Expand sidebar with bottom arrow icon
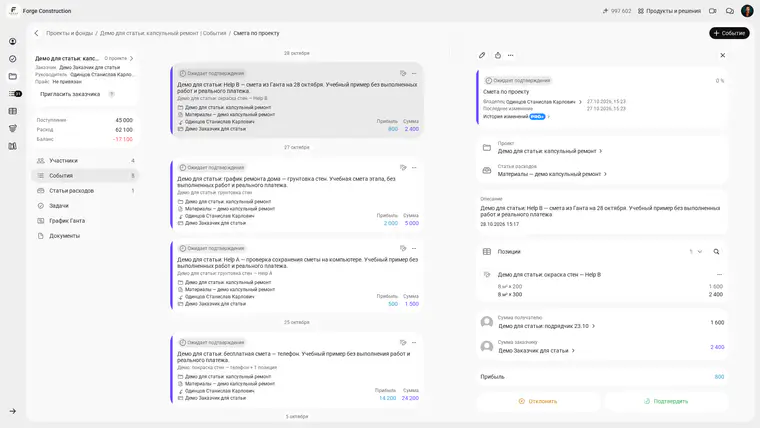This screenshot has width=760, height=428. coord(13,411)
